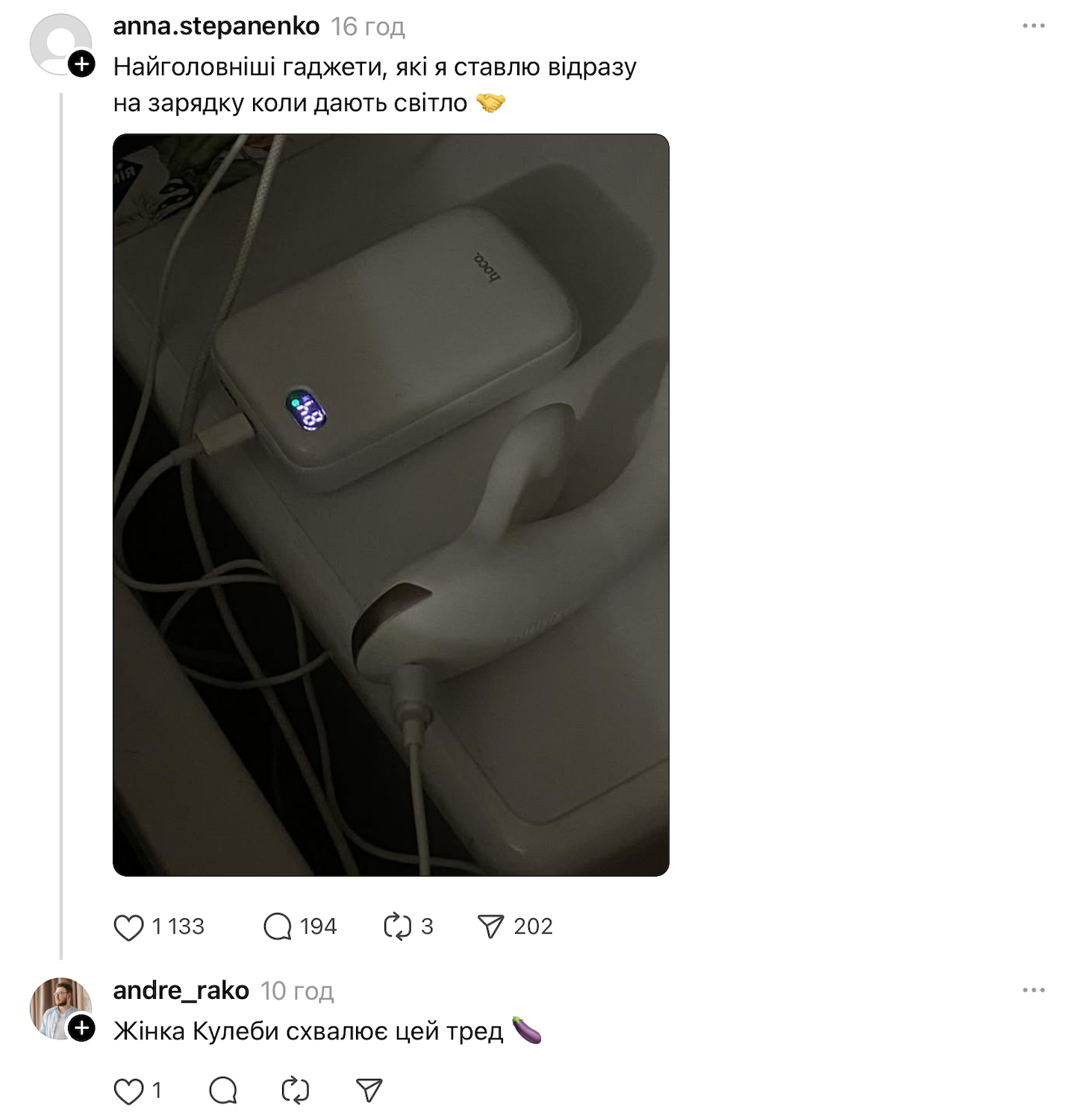Follow anna.stepanenko using plus badge
The height and width of the screenshot is (1120, 1074).
coord(82,64)
